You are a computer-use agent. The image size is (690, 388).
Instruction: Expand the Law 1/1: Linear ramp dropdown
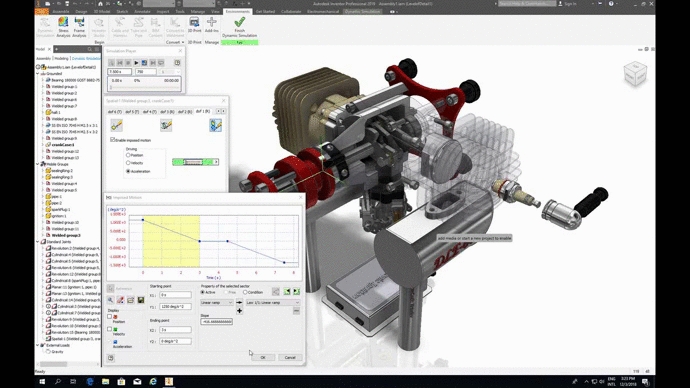(x=272, y=303)
